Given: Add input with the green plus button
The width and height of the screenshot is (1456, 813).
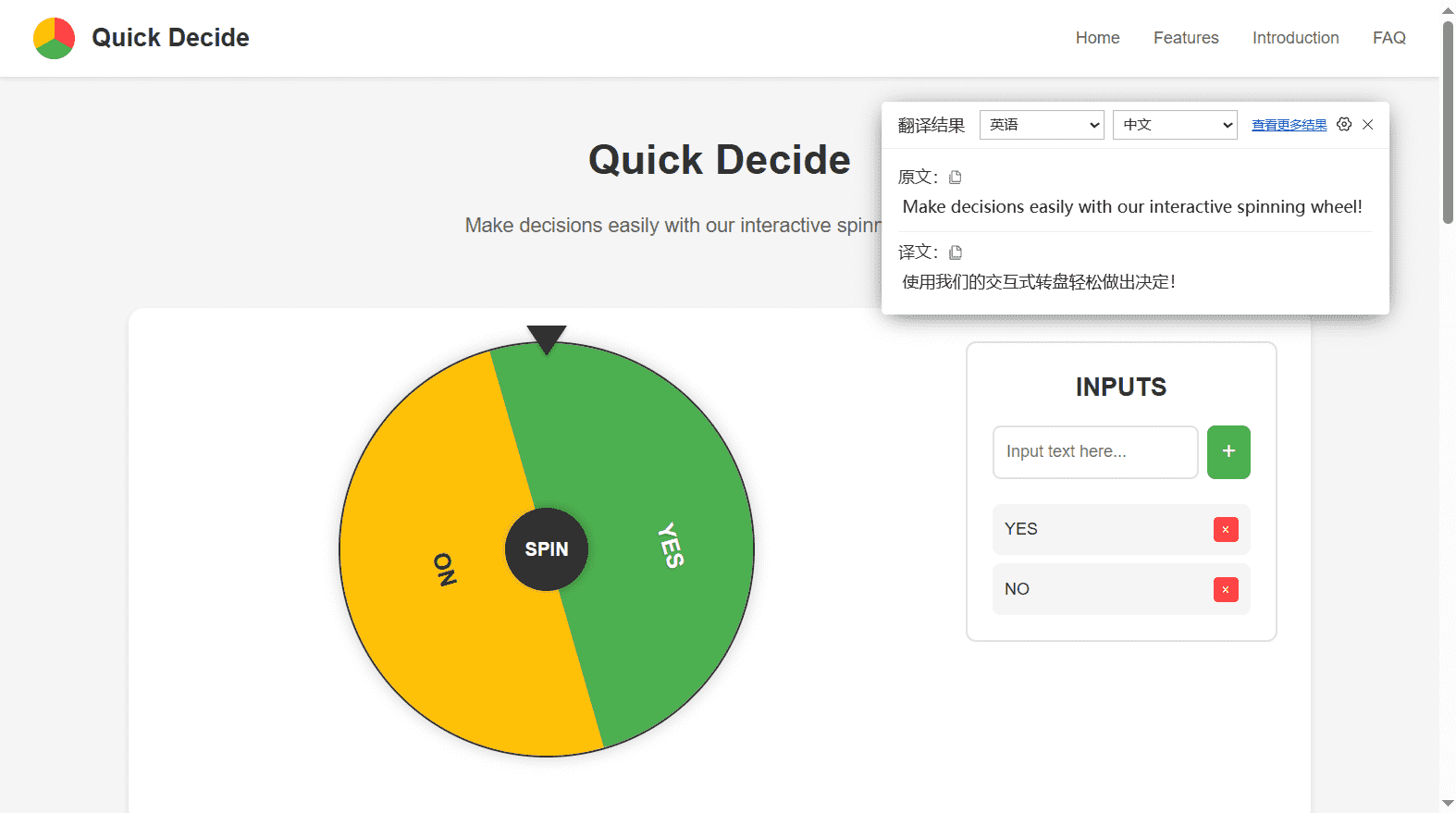Looking at the screenshot, I should (1228, 451).
